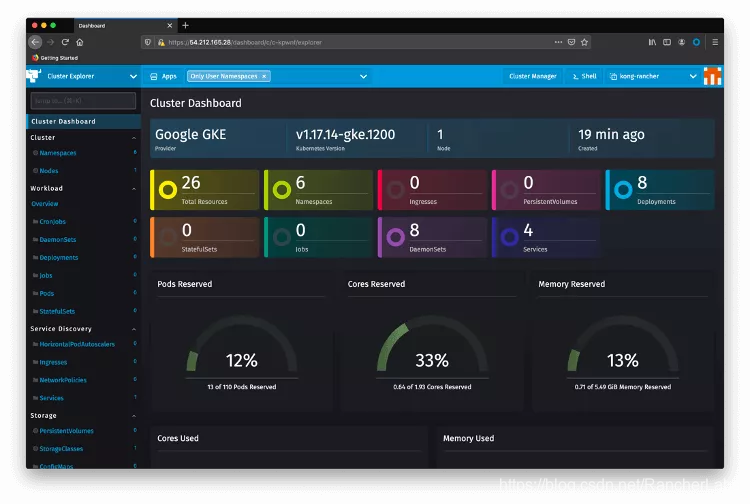Image resolution: width=750 pixels, height=504 pixels.
Task: Open PersistentVolumes in the sidebar
Action: click(66, 431)
